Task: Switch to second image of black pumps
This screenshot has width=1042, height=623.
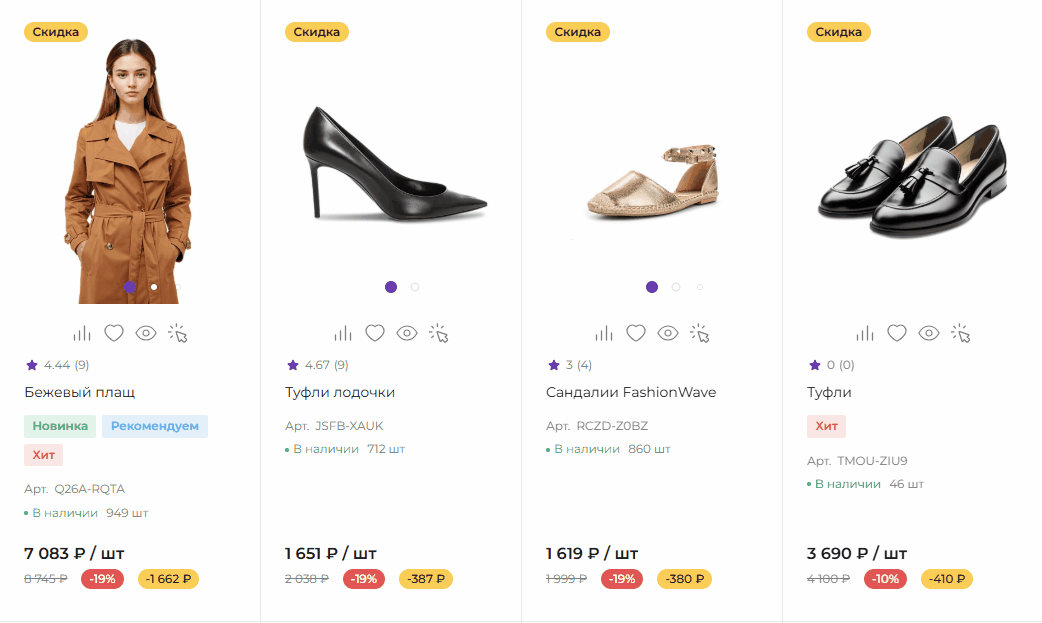Action: click(x=415, y=287)
